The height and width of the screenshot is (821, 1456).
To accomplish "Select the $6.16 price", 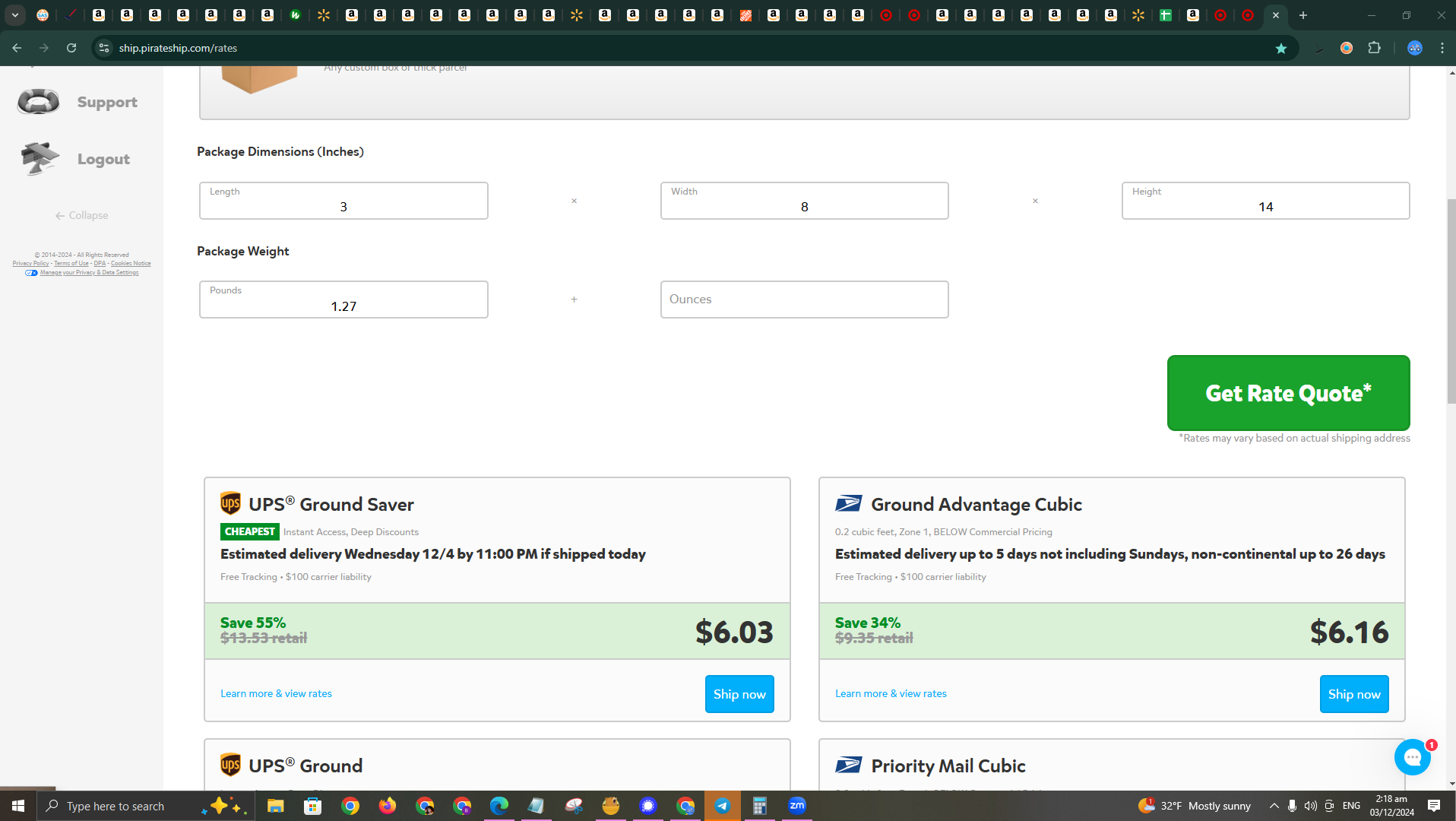I will tap(1349, 632).
